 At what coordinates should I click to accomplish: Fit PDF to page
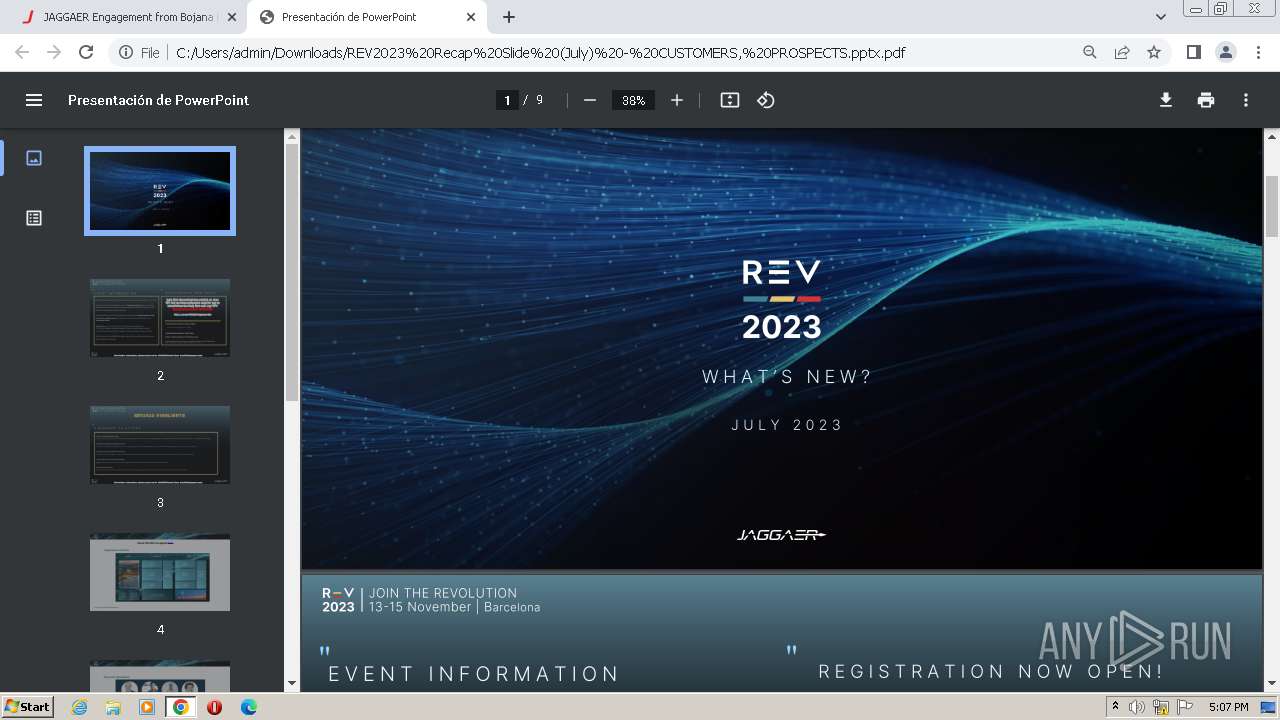coord(730,100)
